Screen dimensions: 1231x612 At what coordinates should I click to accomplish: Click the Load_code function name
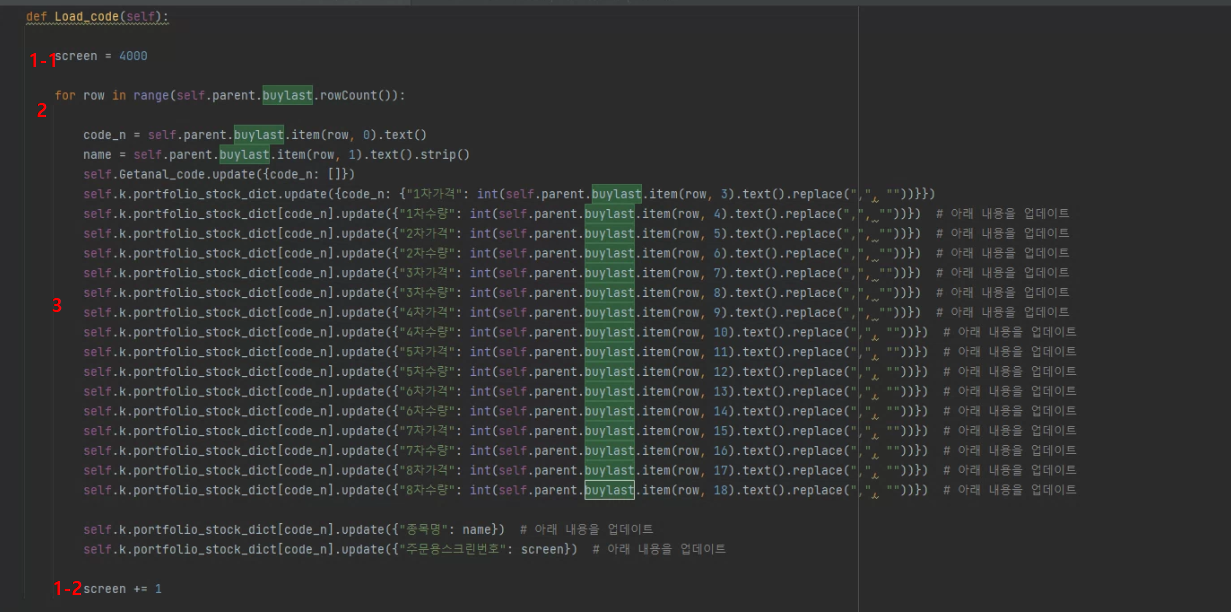point(89,17)
